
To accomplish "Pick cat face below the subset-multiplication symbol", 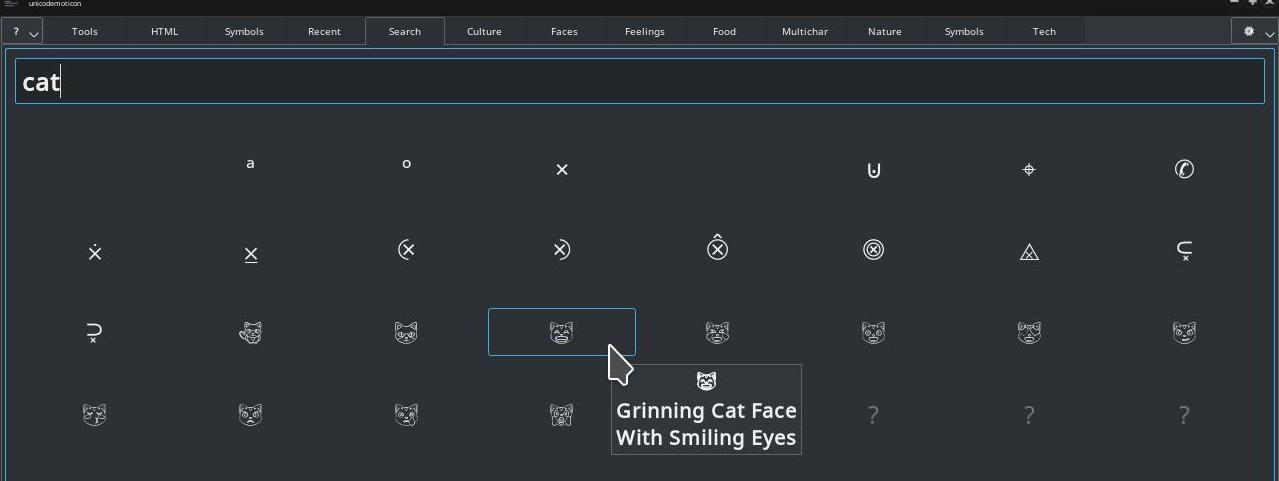I will point(1184,332).
